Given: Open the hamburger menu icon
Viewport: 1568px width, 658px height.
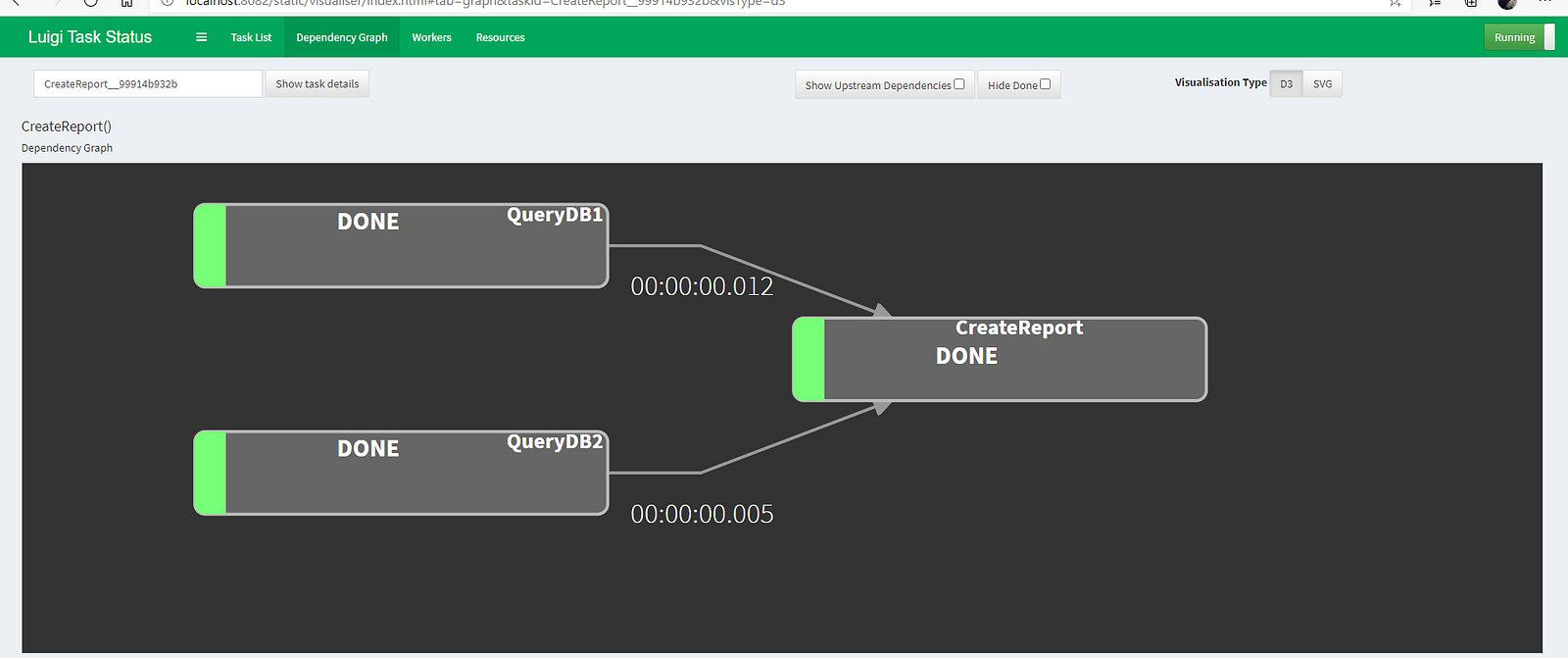Looking at the screenshot, I should 201,37.
